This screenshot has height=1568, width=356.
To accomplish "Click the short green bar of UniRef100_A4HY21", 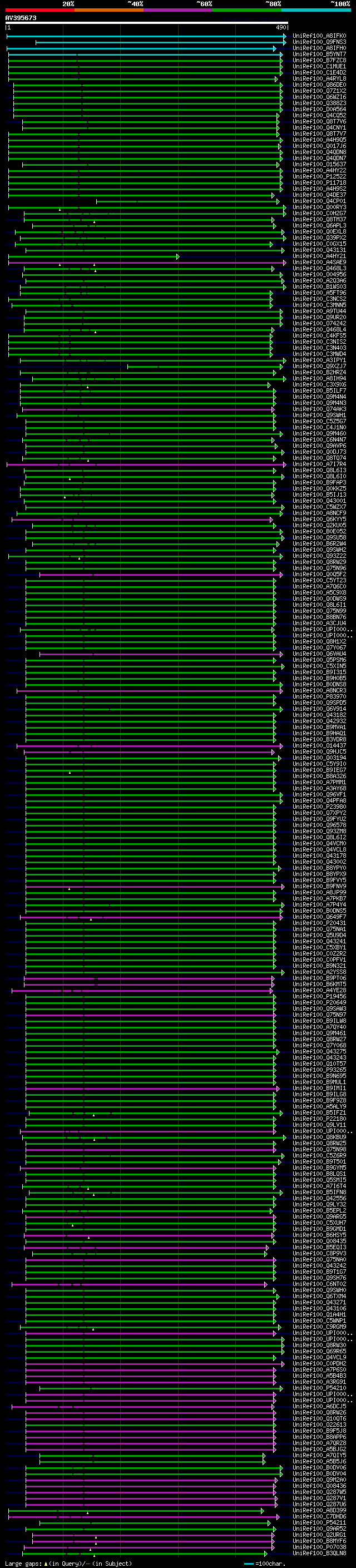I will [93, 256].
